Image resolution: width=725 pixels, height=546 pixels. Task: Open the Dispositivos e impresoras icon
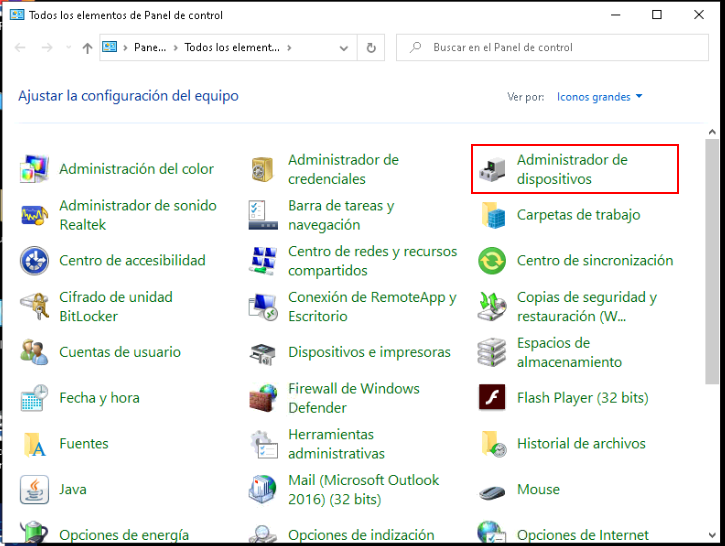coord(263,354)
